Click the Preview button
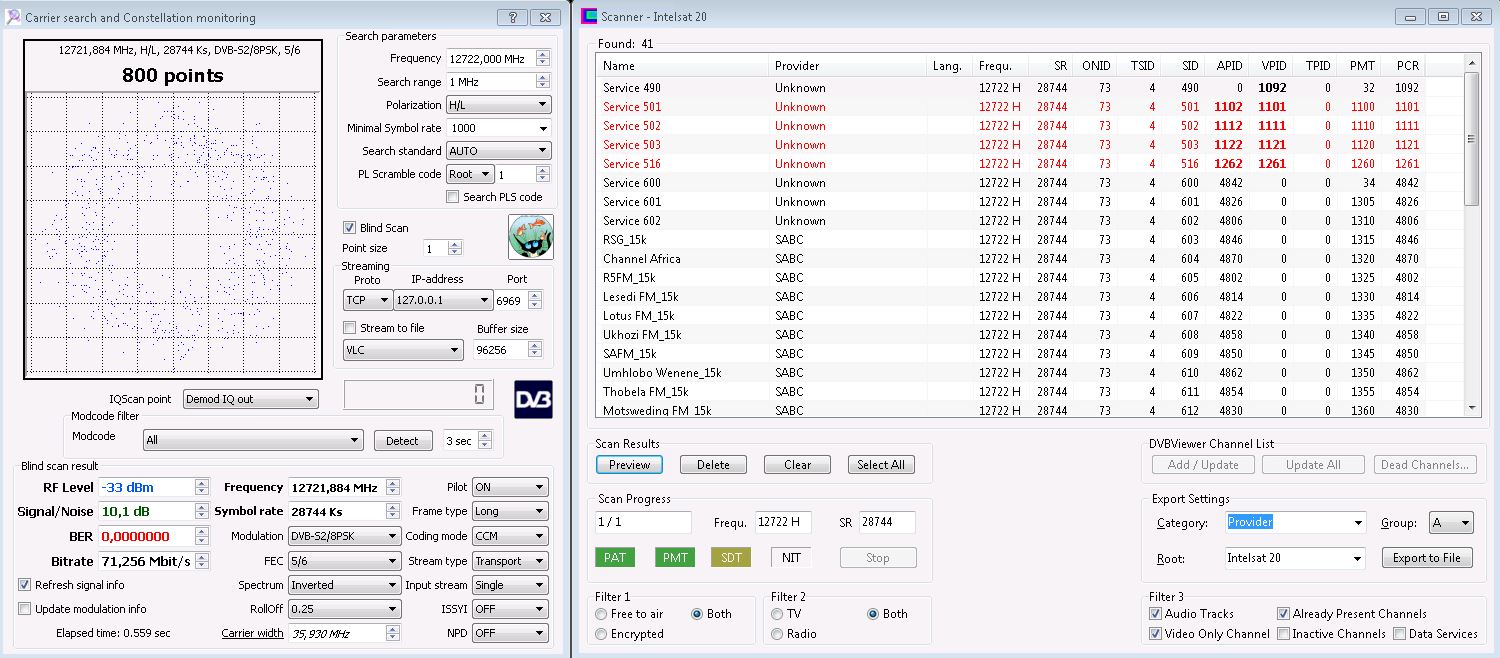The width and height of the screenshot is (1500, 658). click(x=629, y=465)
